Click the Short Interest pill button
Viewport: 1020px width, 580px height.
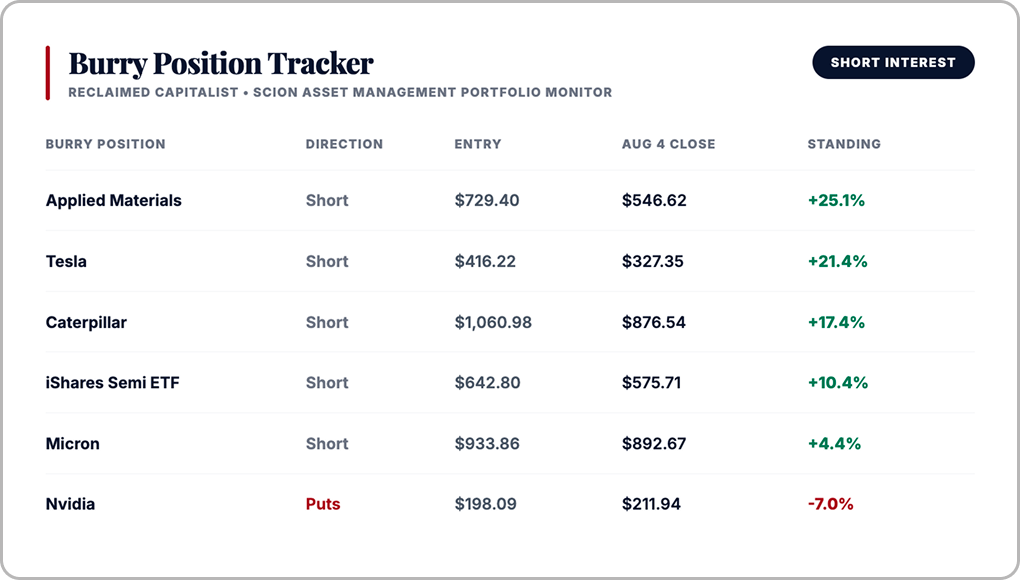[x=893, y=62]
